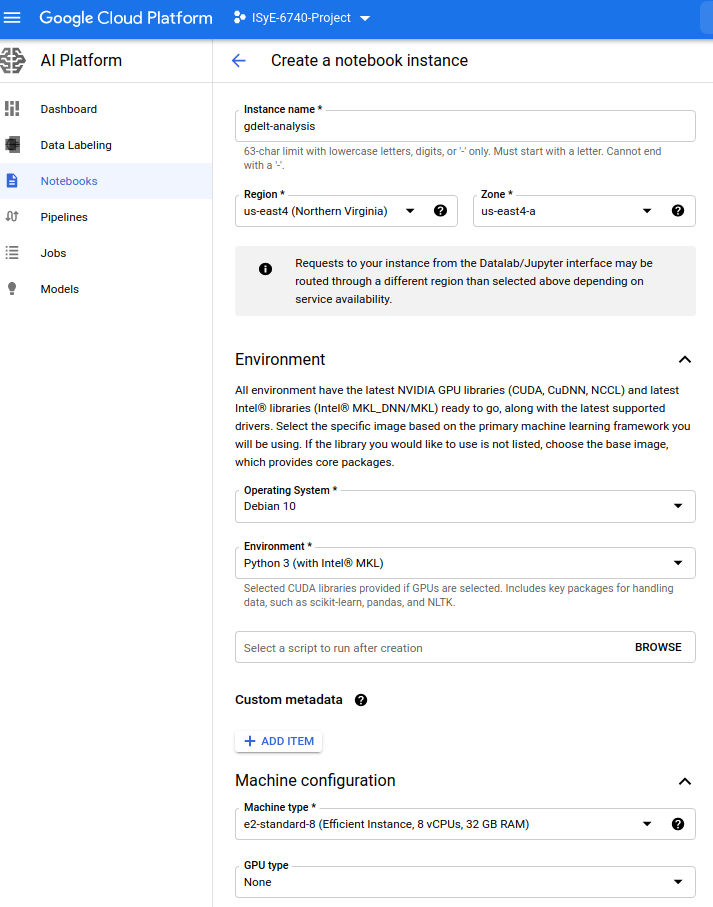Click the Data Labeling sidebar icon
This screenshot has height=907, width=713.
(12, 145)
